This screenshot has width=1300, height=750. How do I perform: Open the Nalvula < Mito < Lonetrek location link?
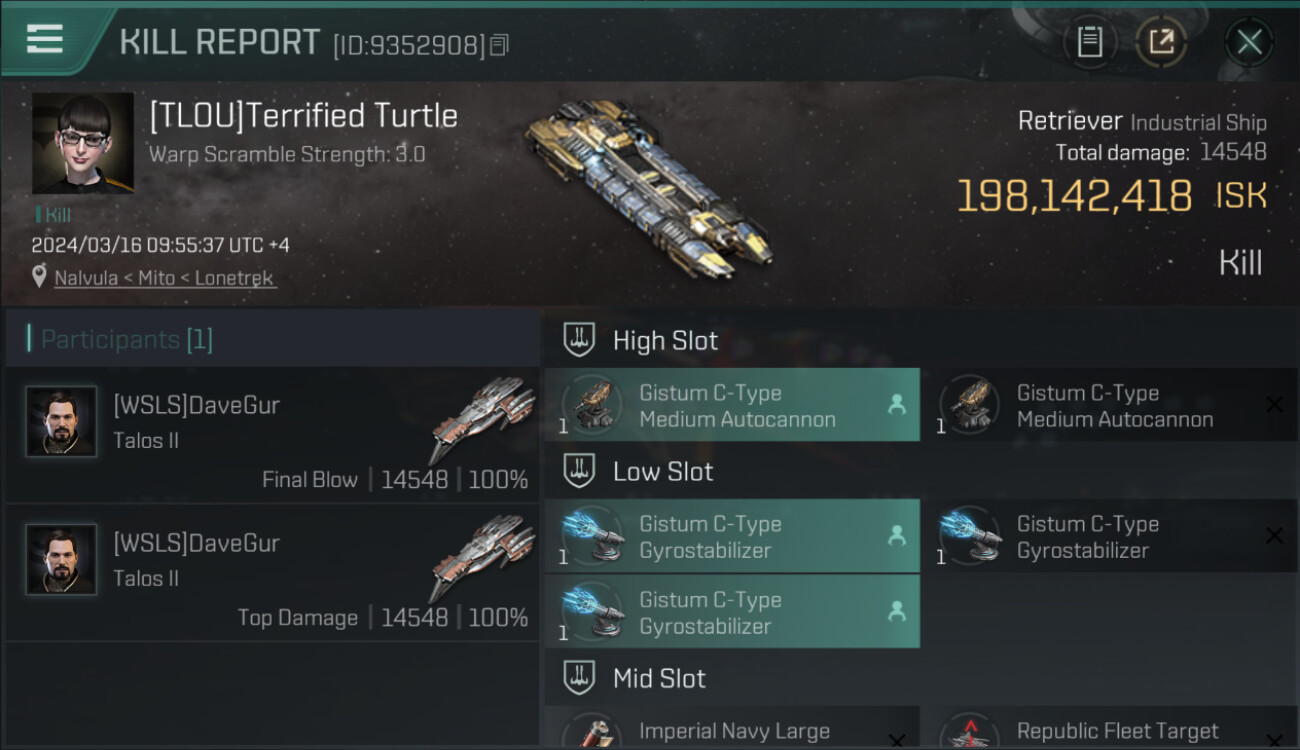pos(164,278)
